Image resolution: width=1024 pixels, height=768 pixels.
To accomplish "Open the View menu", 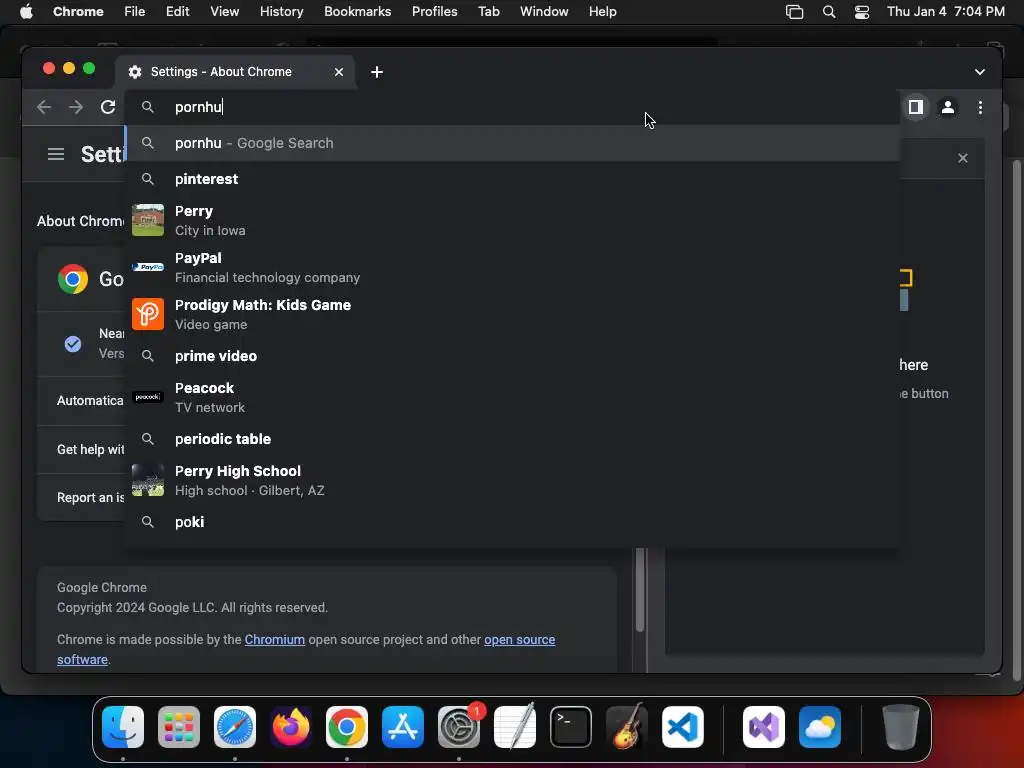I will pyautogui.click(x=224, y=12).
